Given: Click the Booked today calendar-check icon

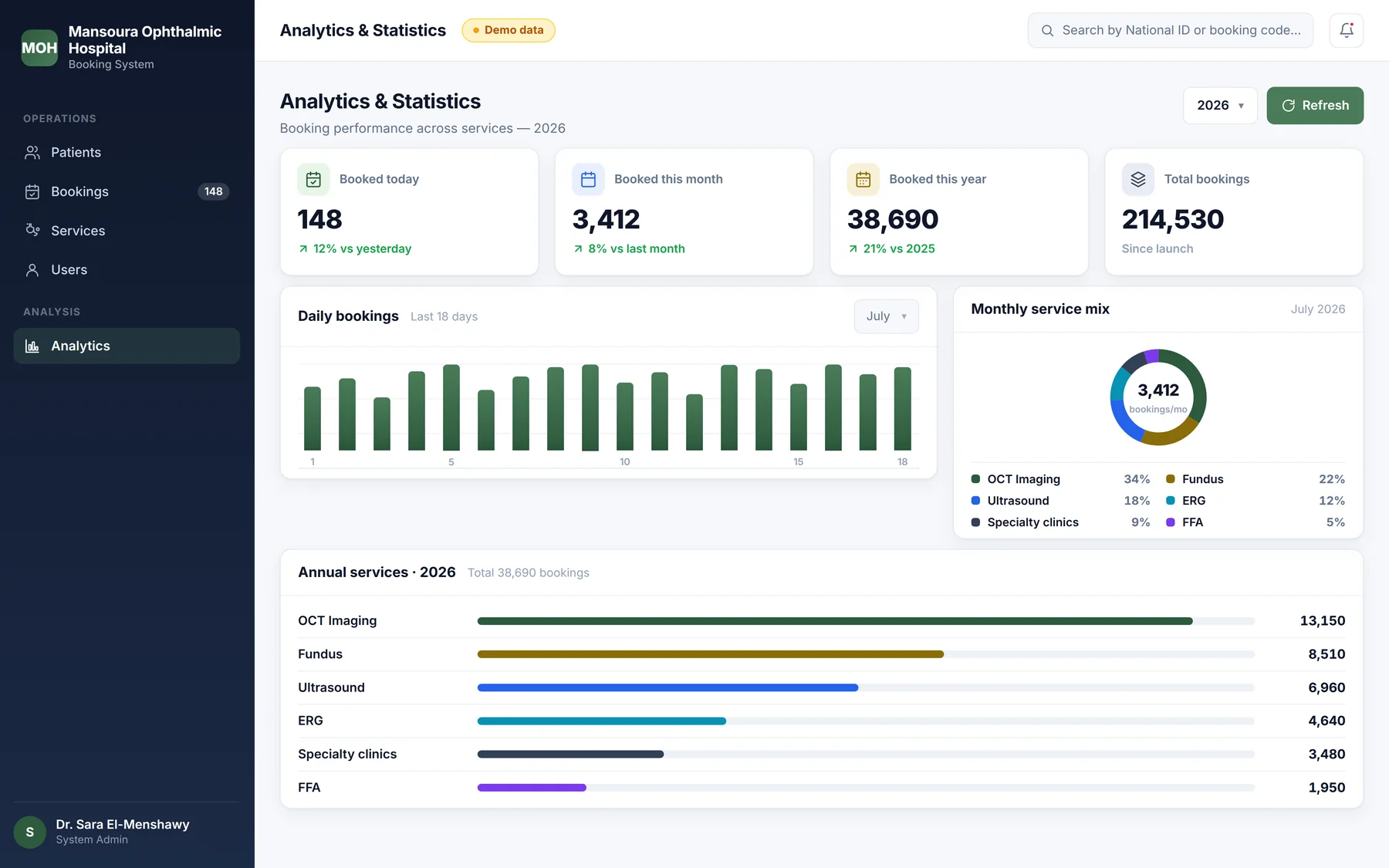Looking at the screenshot, I should (313, 180).
